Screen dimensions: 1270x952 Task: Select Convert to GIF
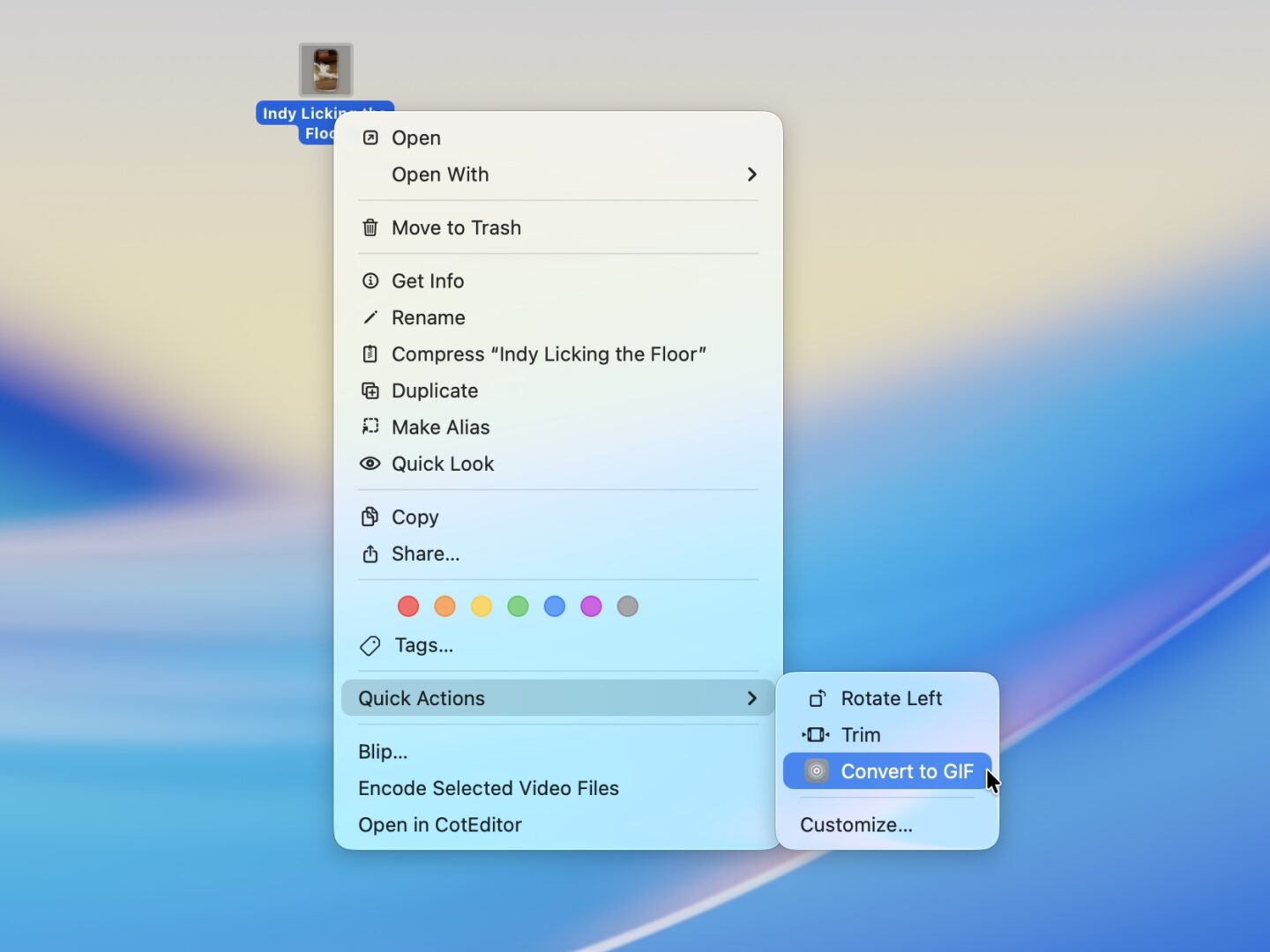(x=906, y=771)
